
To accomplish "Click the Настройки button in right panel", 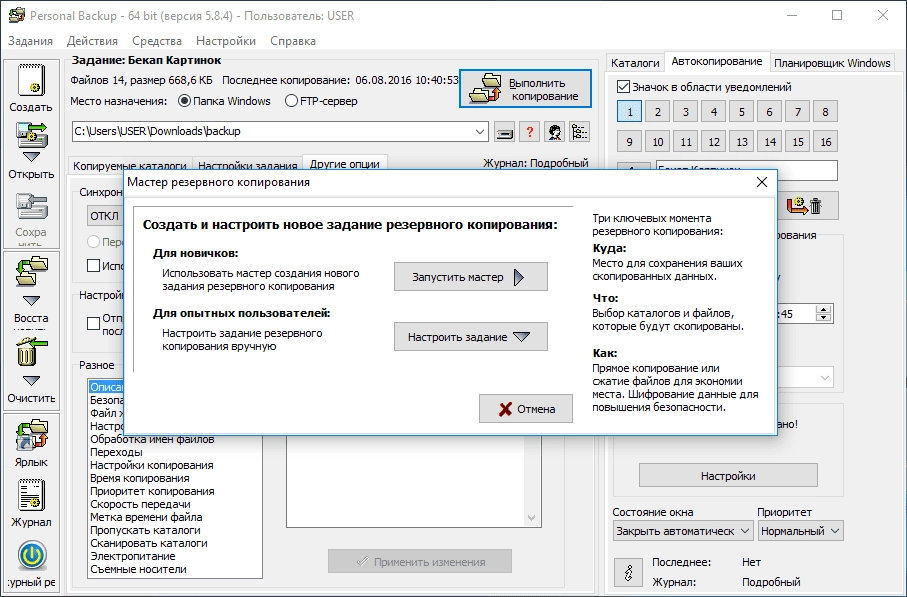I will 728,476.
